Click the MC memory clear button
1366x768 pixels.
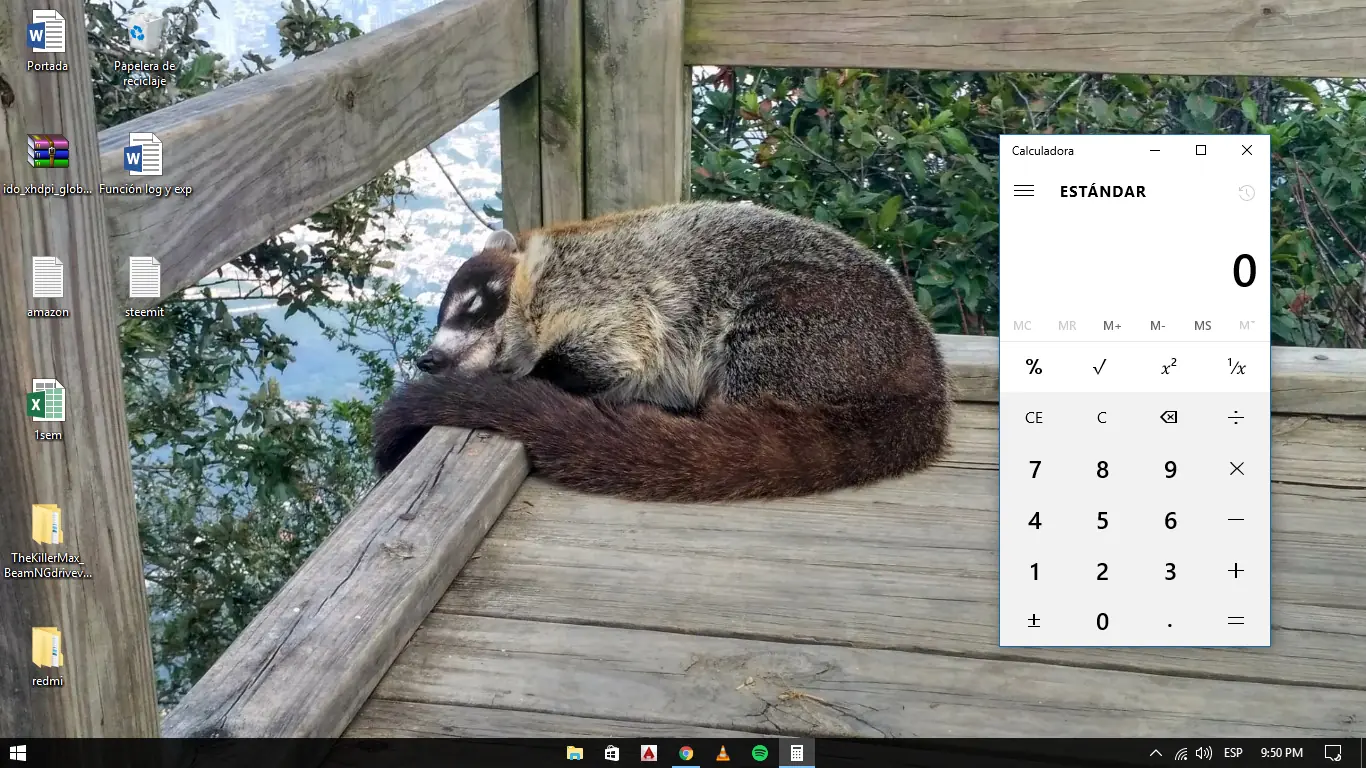point(1022,326)
